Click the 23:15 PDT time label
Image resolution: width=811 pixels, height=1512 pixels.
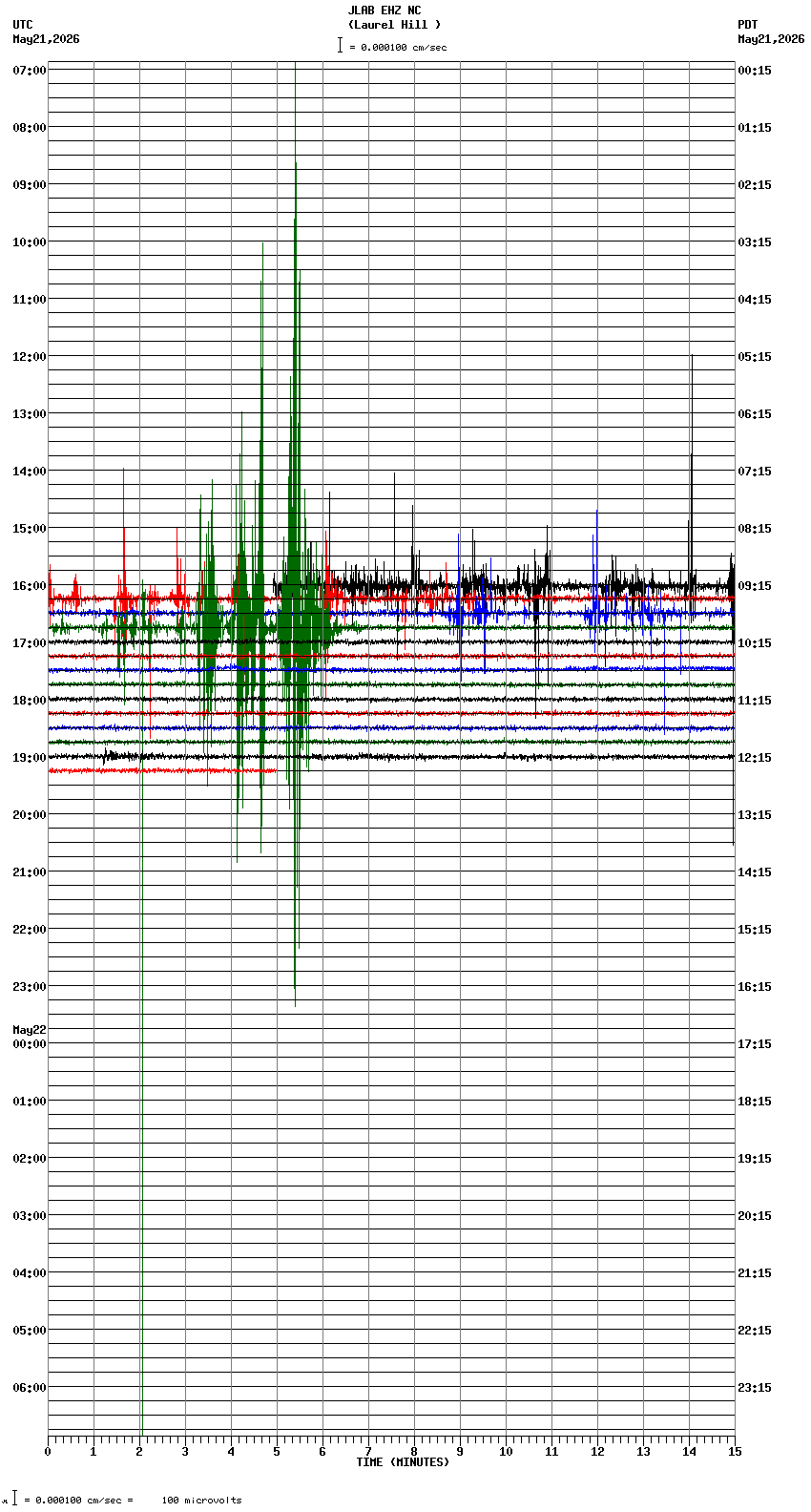coord(755,1388)
